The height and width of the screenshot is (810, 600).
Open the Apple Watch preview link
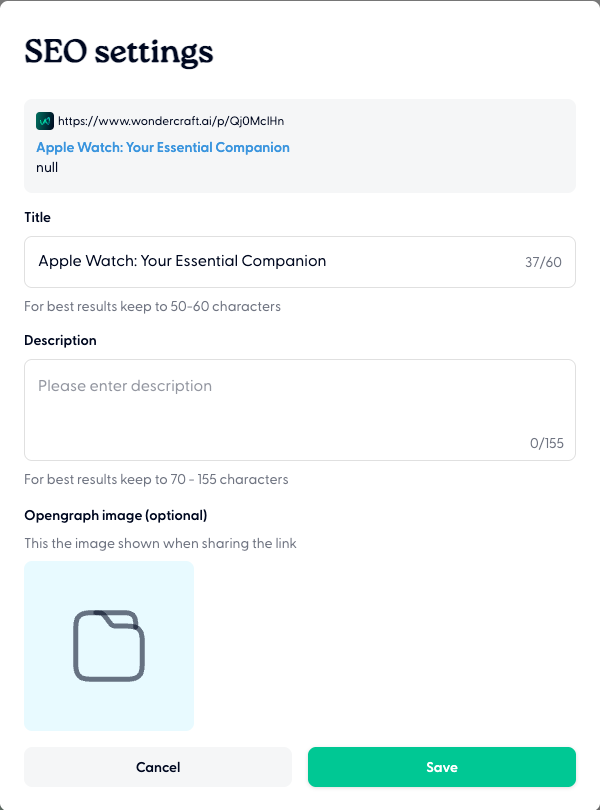point(163,147)
